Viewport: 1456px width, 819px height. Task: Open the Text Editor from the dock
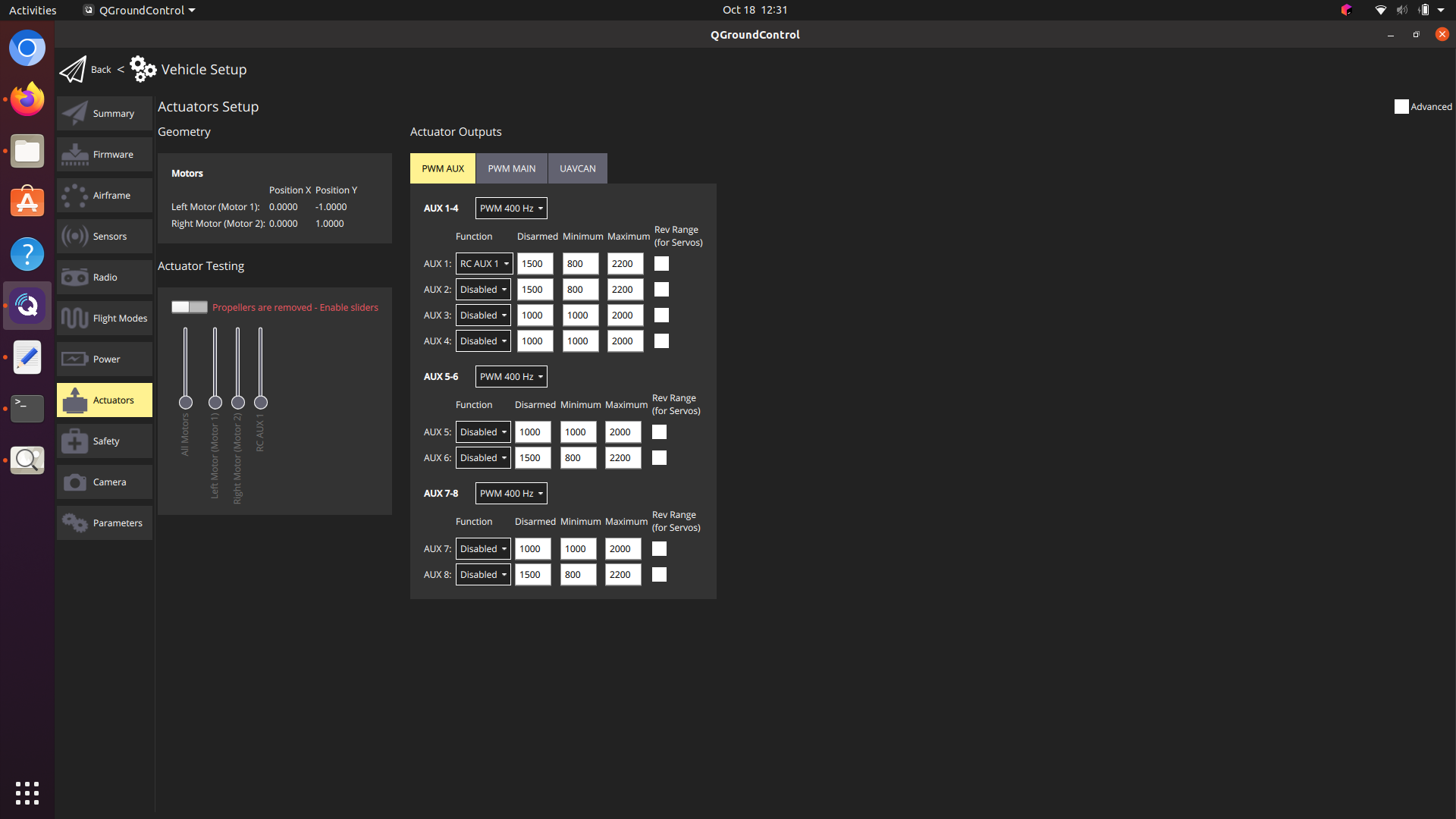27,357
